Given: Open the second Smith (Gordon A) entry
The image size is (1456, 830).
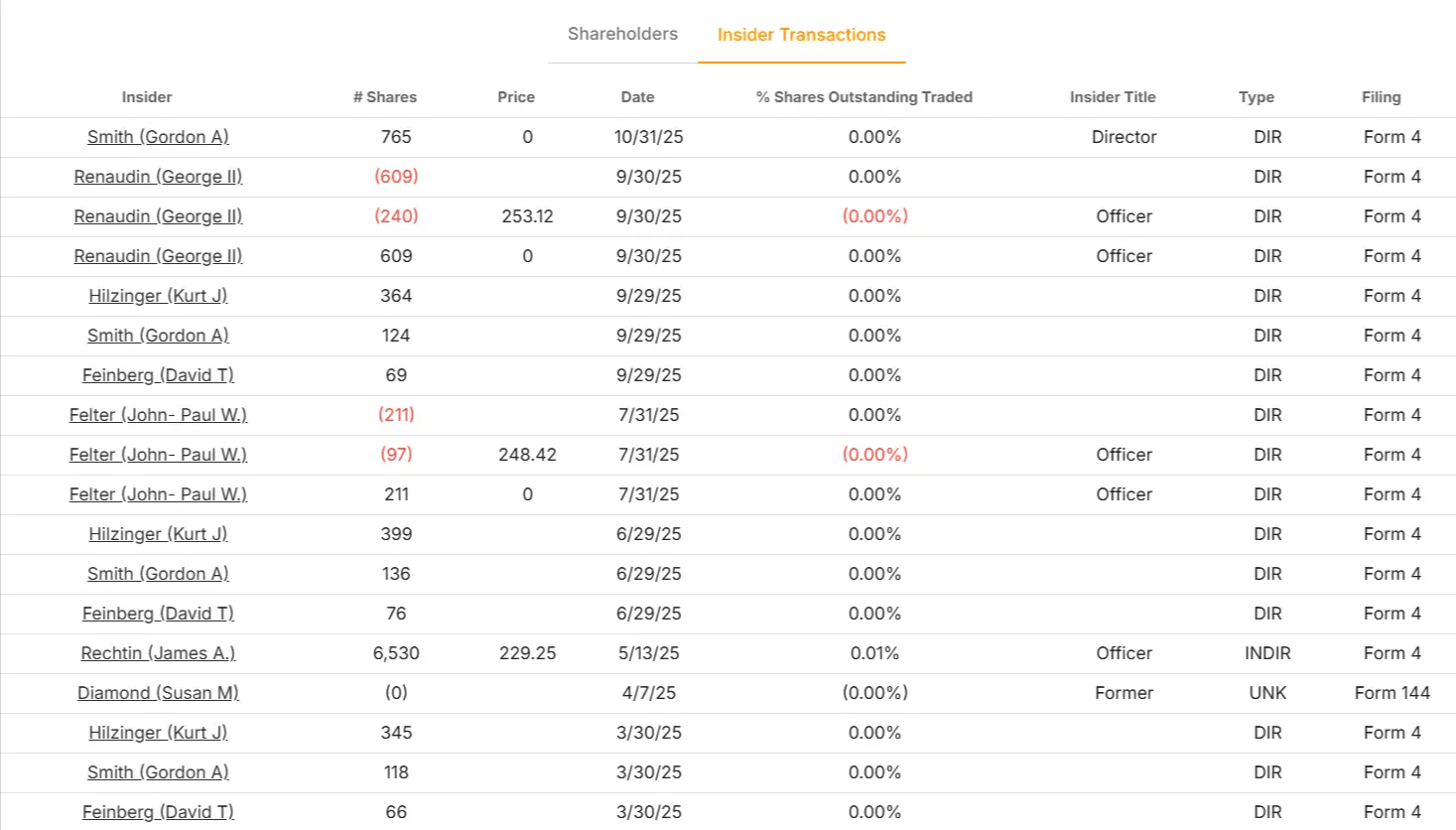Looking at the screenshot, I should 156,336.
